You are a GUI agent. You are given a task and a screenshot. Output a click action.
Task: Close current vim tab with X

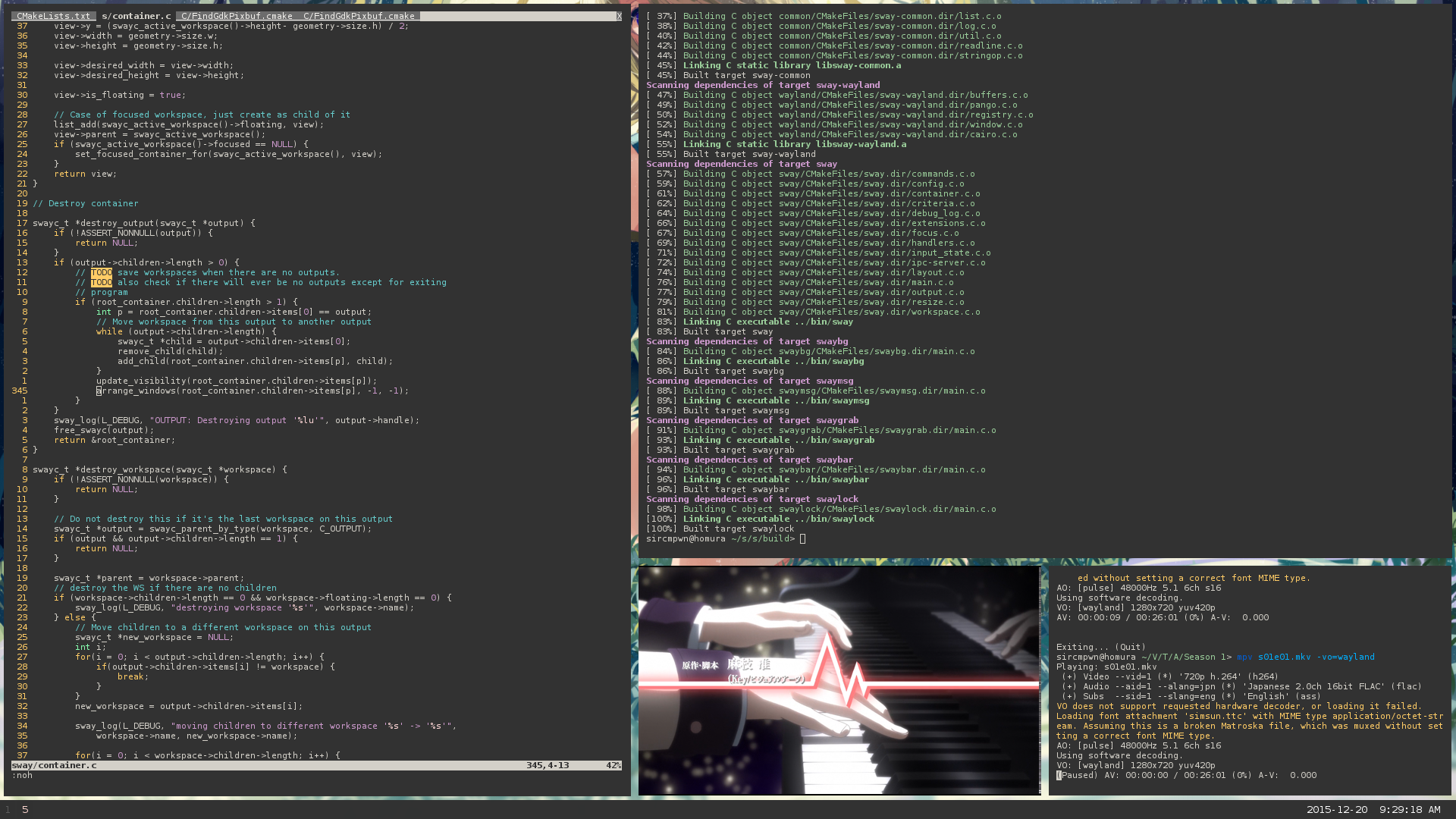click(618, 16)
